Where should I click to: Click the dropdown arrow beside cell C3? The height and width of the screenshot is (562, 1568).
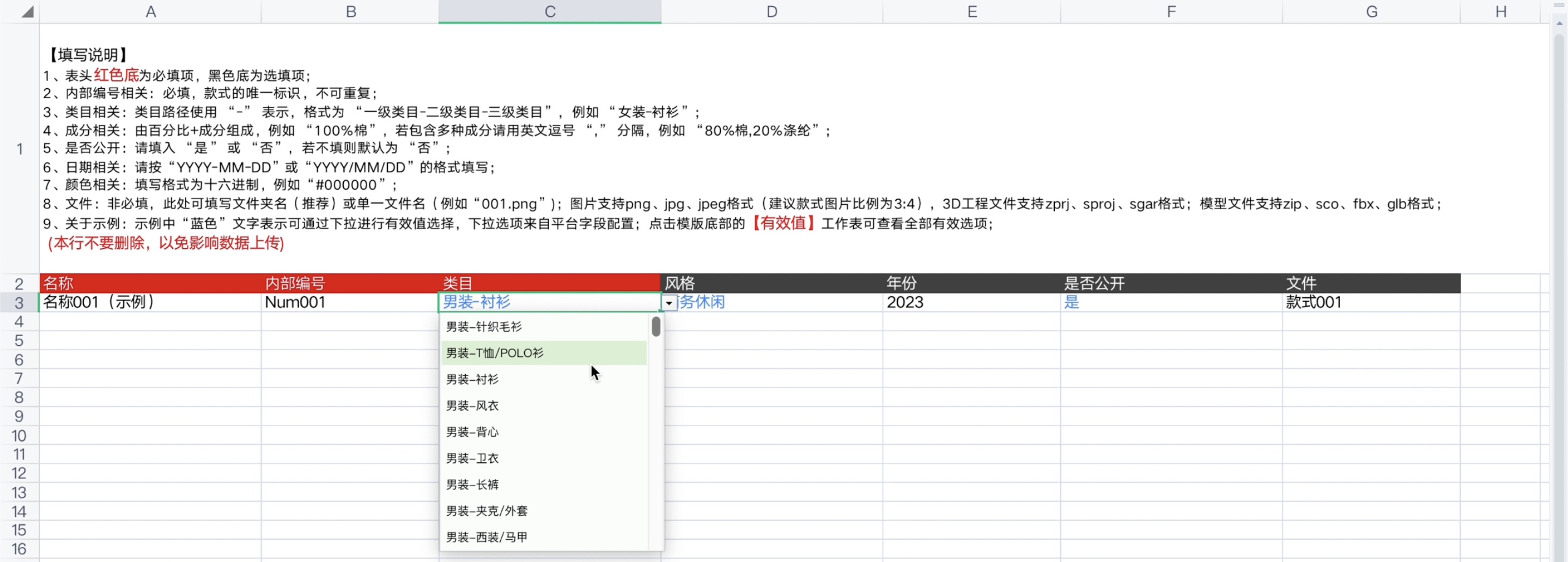(x=669, y=303)
